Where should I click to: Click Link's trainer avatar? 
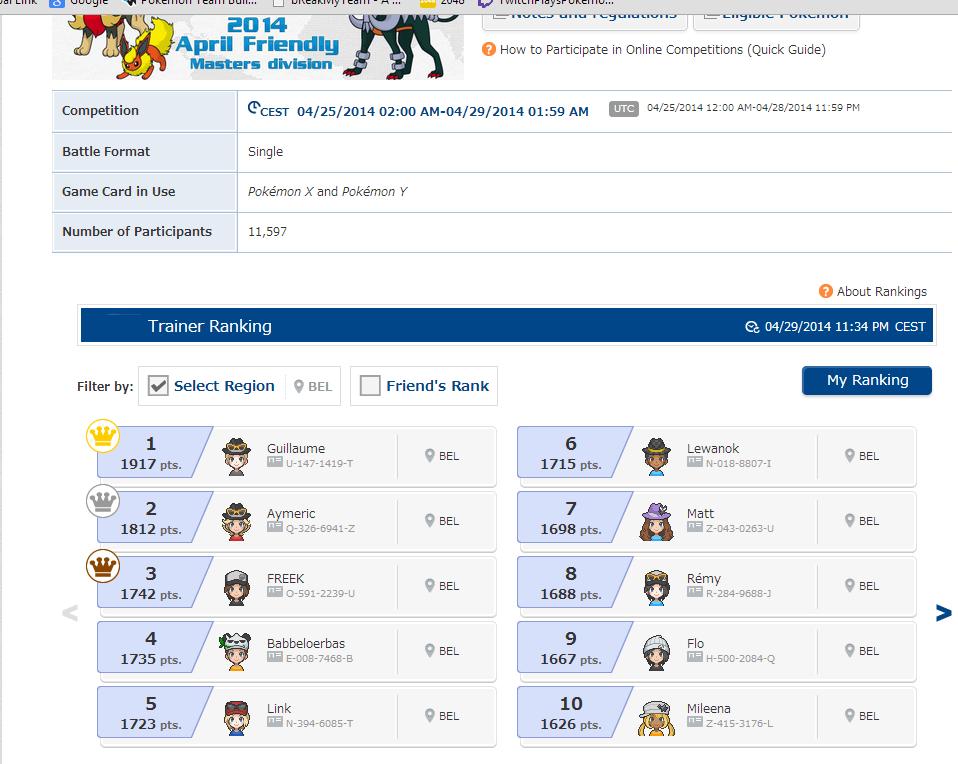pyautogui.click(x=236, y=717)
